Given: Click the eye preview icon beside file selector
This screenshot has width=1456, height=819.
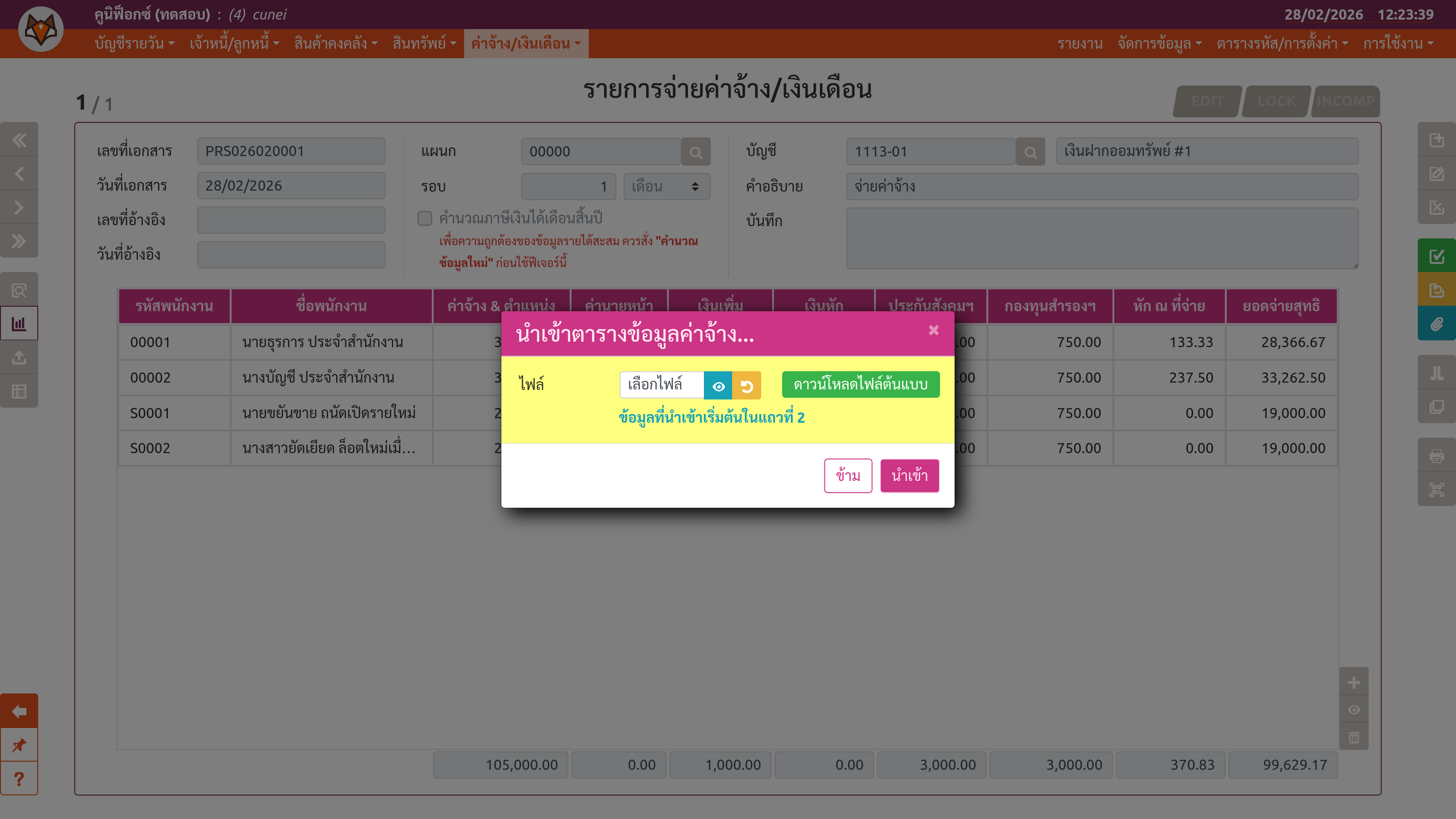Looking at the screenshot, I should point(718,386).
